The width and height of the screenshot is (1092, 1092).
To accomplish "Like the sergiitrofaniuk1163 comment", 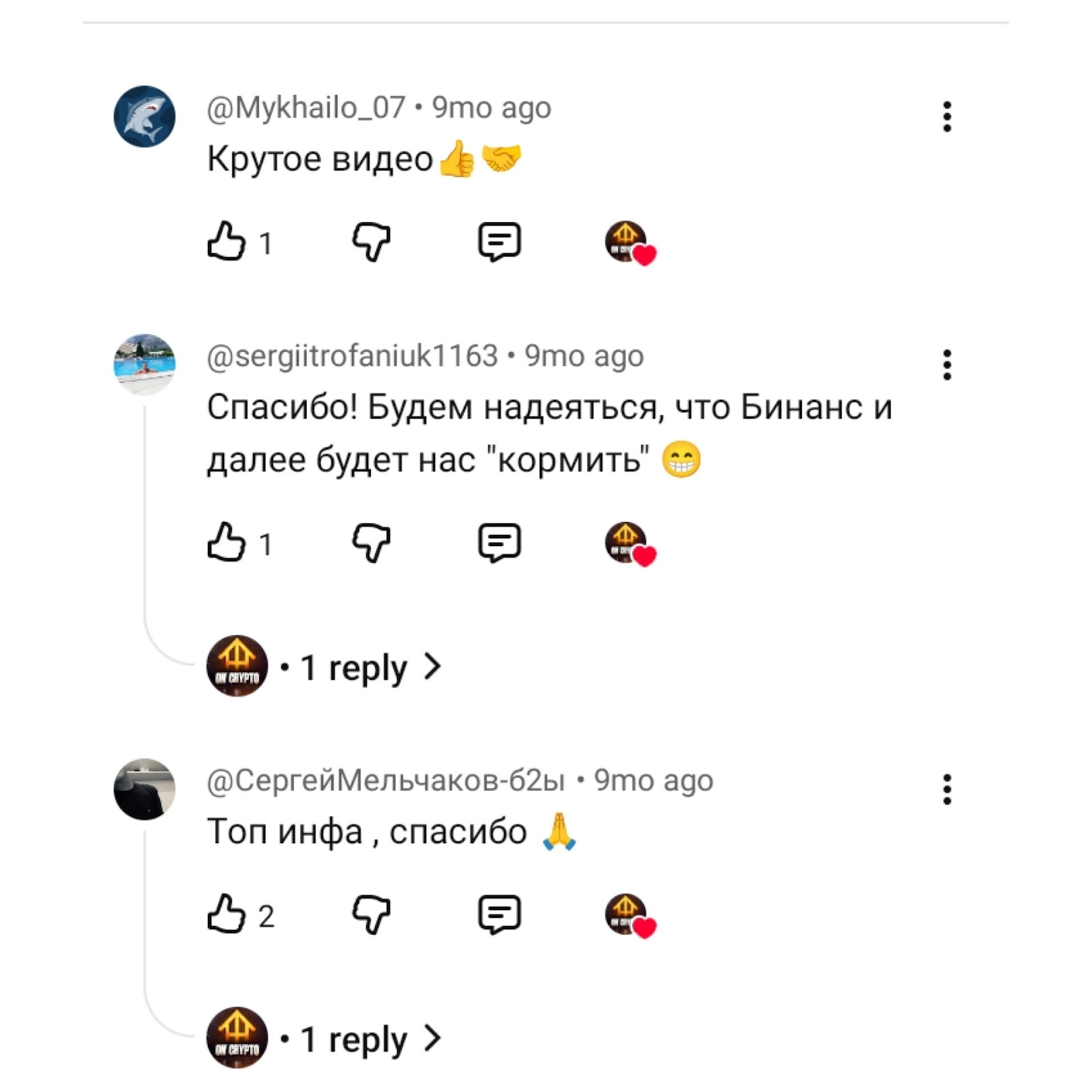I will click(226, 543).
